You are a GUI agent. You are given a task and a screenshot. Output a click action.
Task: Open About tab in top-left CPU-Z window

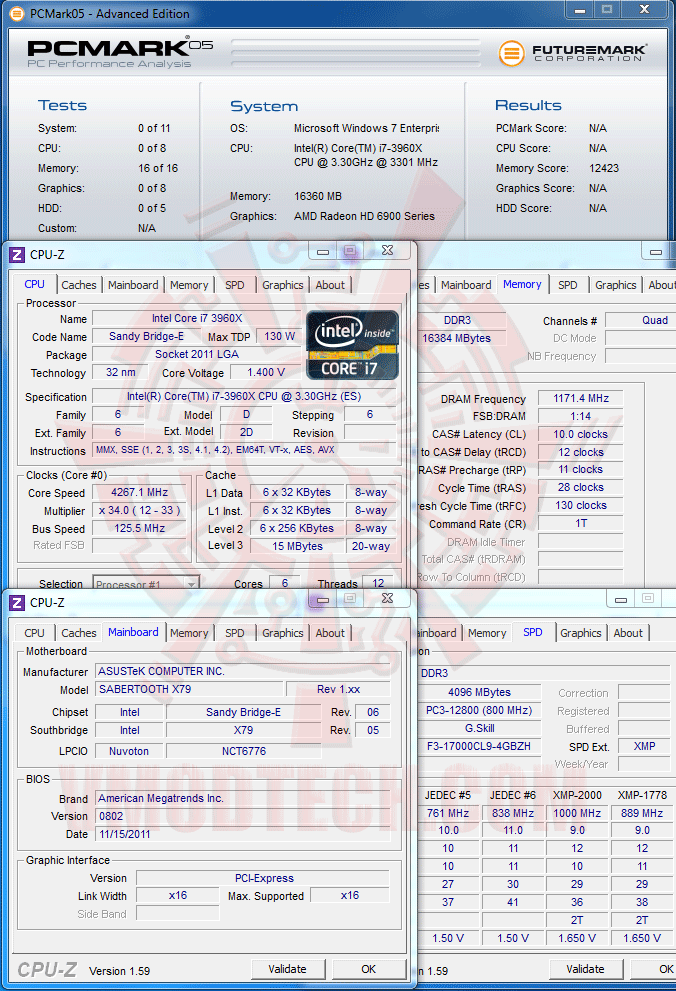click(330, 285)
